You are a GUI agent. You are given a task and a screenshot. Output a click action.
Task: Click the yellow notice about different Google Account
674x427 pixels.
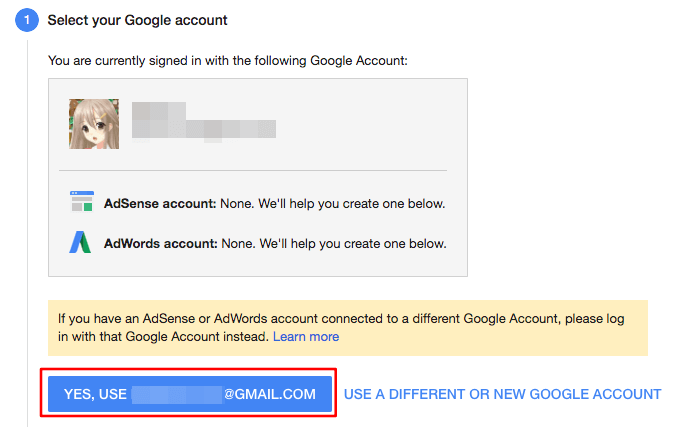click(347, 328)
